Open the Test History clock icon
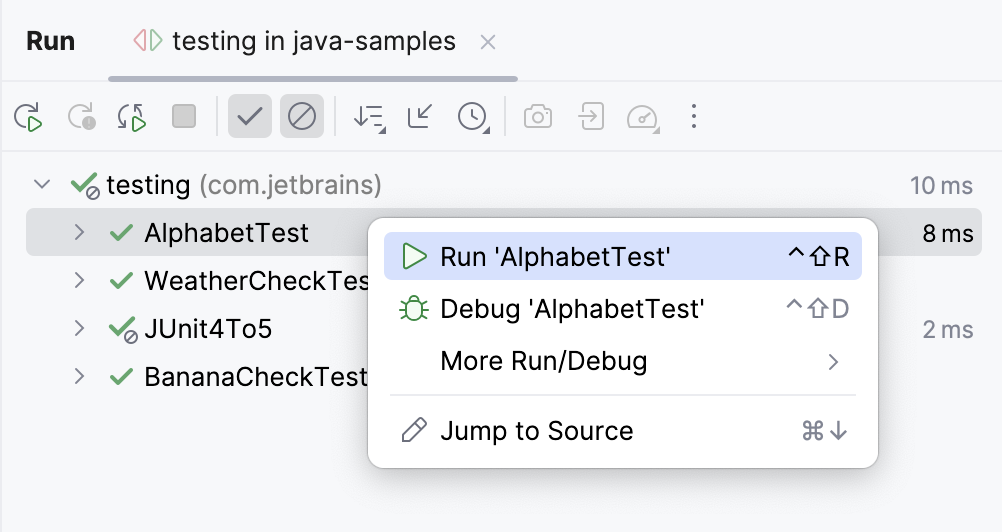The width and height of the screenshot is (1002, 532). (473, 117)
